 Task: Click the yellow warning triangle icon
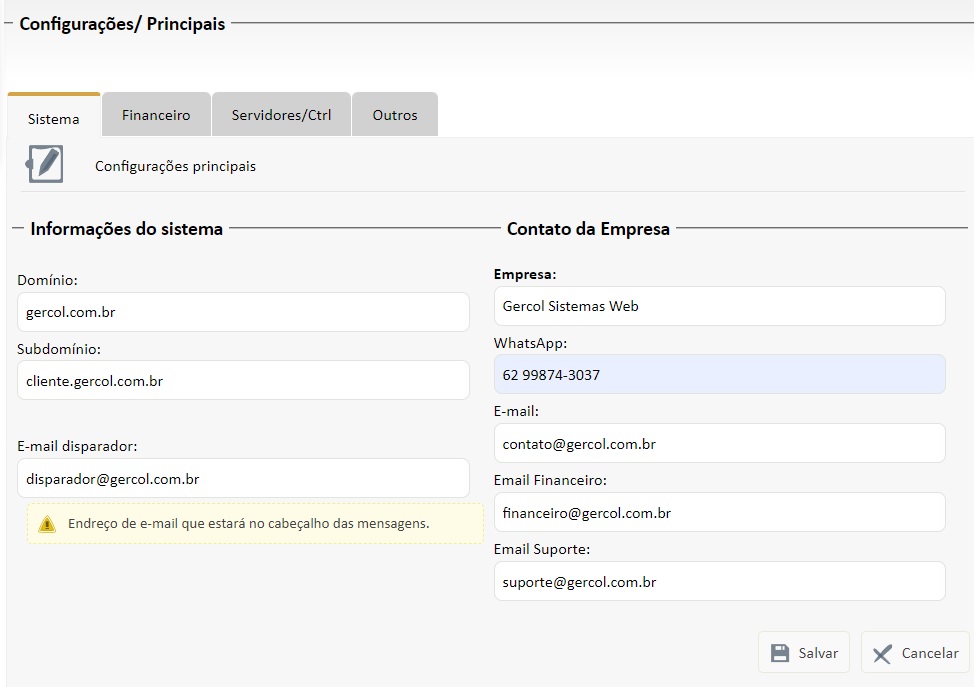[x=47, y=524]
